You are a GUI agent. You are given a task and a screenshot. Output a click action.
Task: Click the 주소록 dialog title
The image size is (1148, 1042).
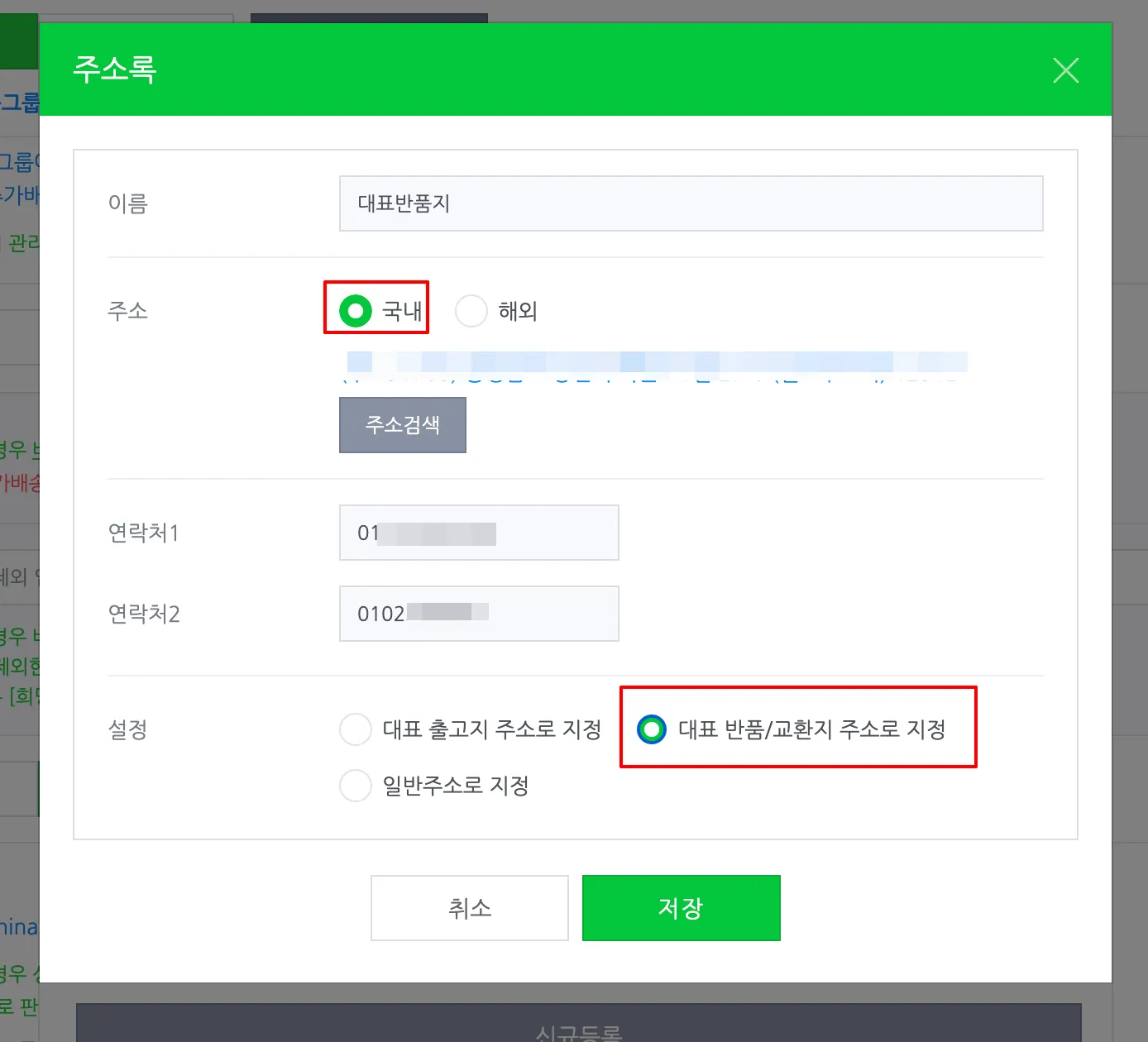[x=115, y=69]
